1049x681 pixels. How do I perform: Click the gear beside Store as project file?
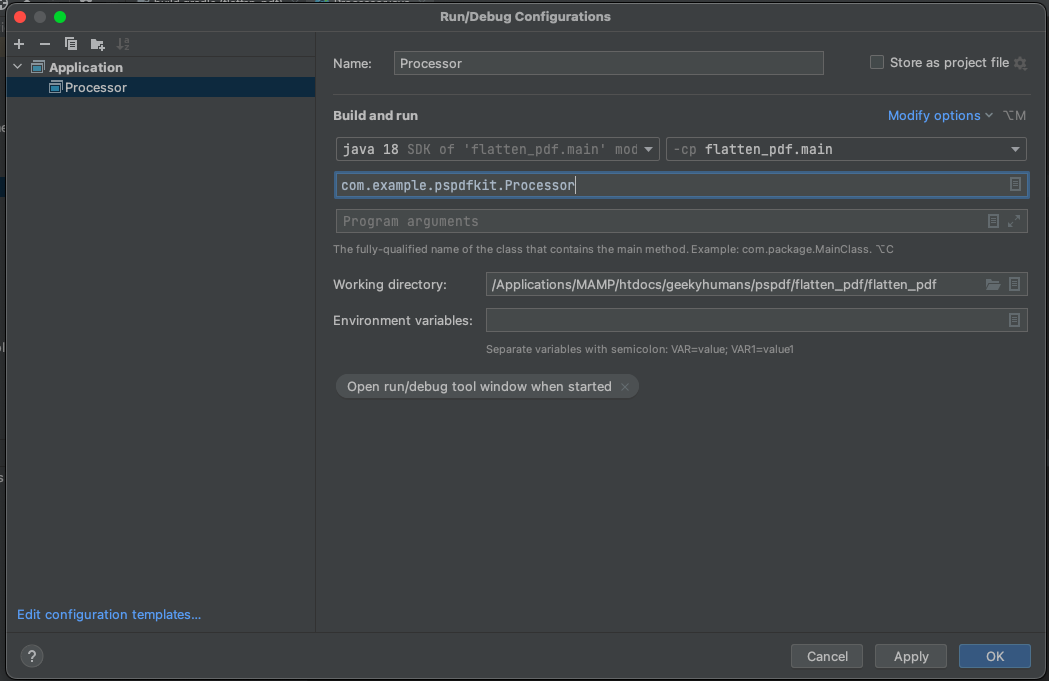[1020, 62]
